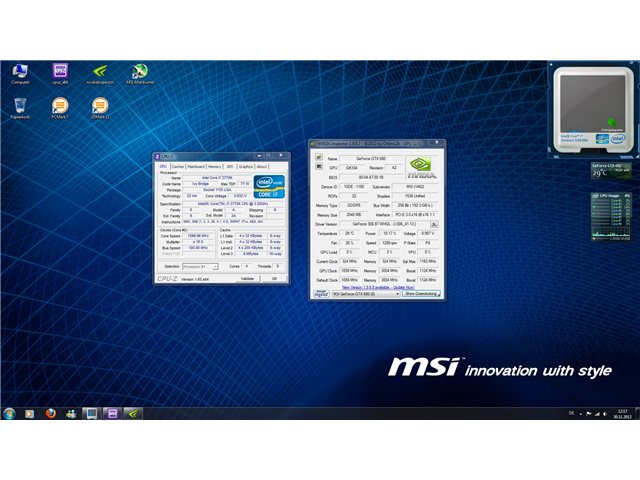This screenshot has width=640, height=480.
Task: Switch to the About tab in CPU-Z
Action: coord(262,167)
